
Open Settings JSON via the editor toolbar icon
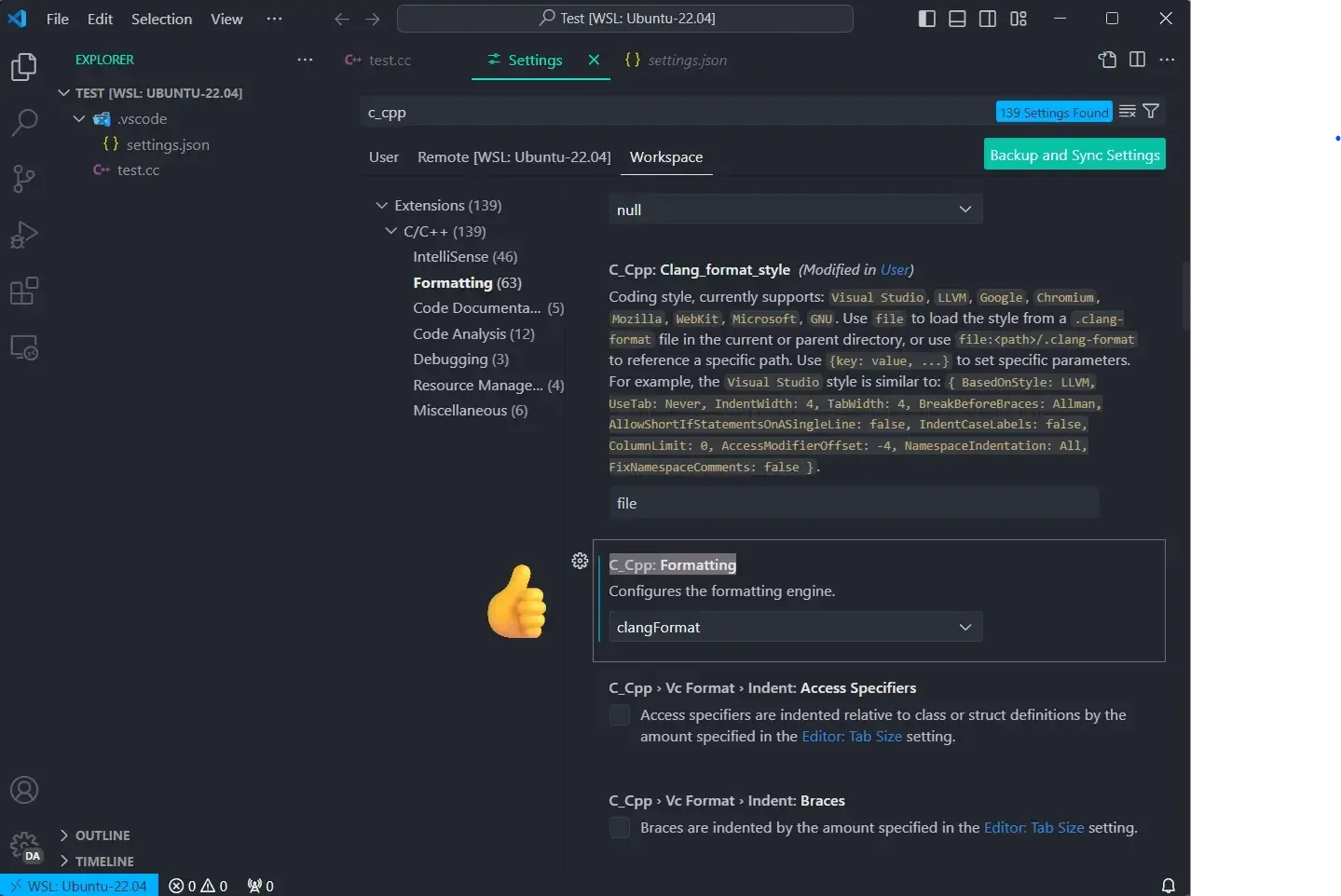(1107, 60)
